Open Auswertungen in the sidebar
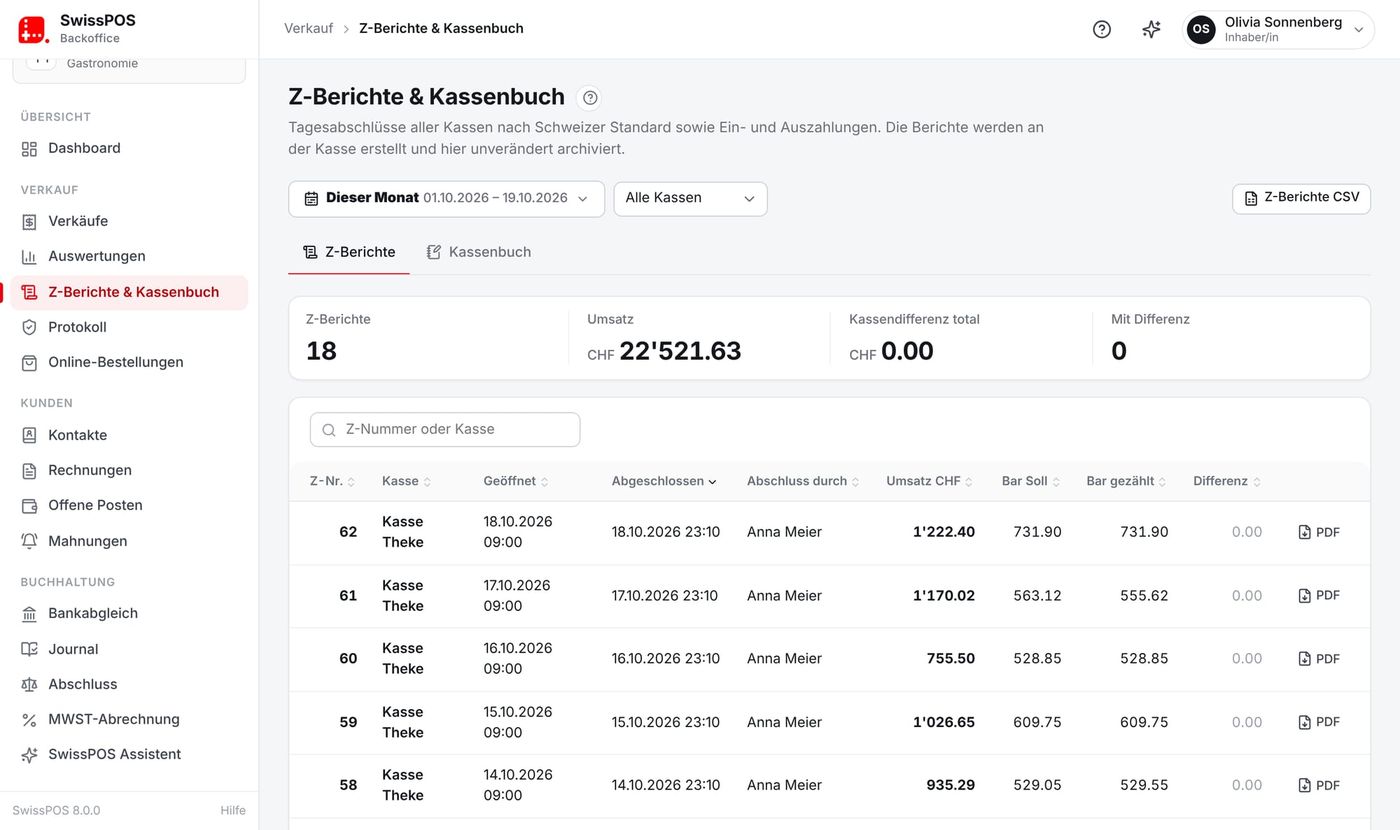Image resolution: width=1400 pixels, height=830 pixels. 129,256
